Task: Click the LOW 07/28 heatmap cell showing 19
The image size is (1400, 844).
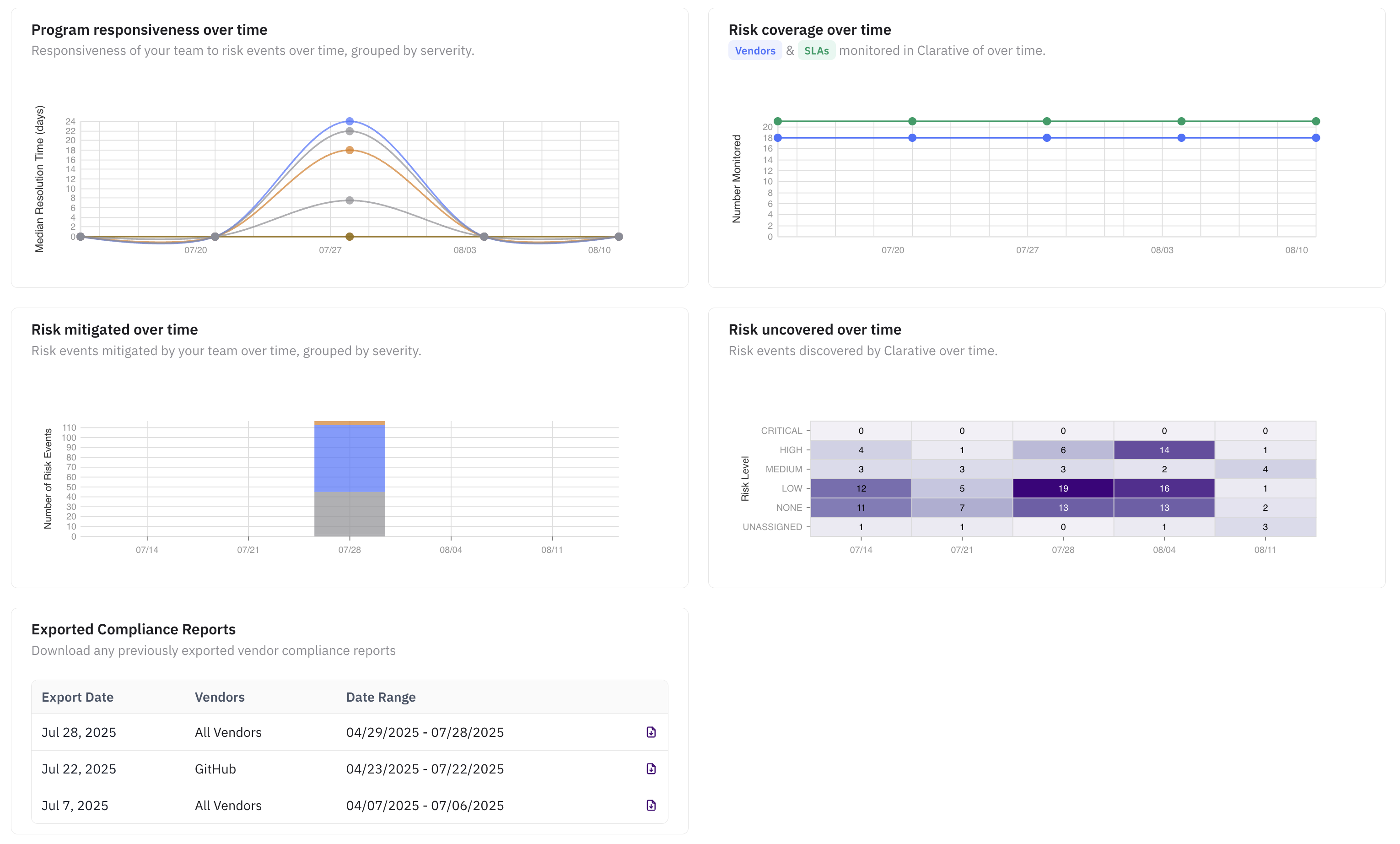Action: point(1063,488)
